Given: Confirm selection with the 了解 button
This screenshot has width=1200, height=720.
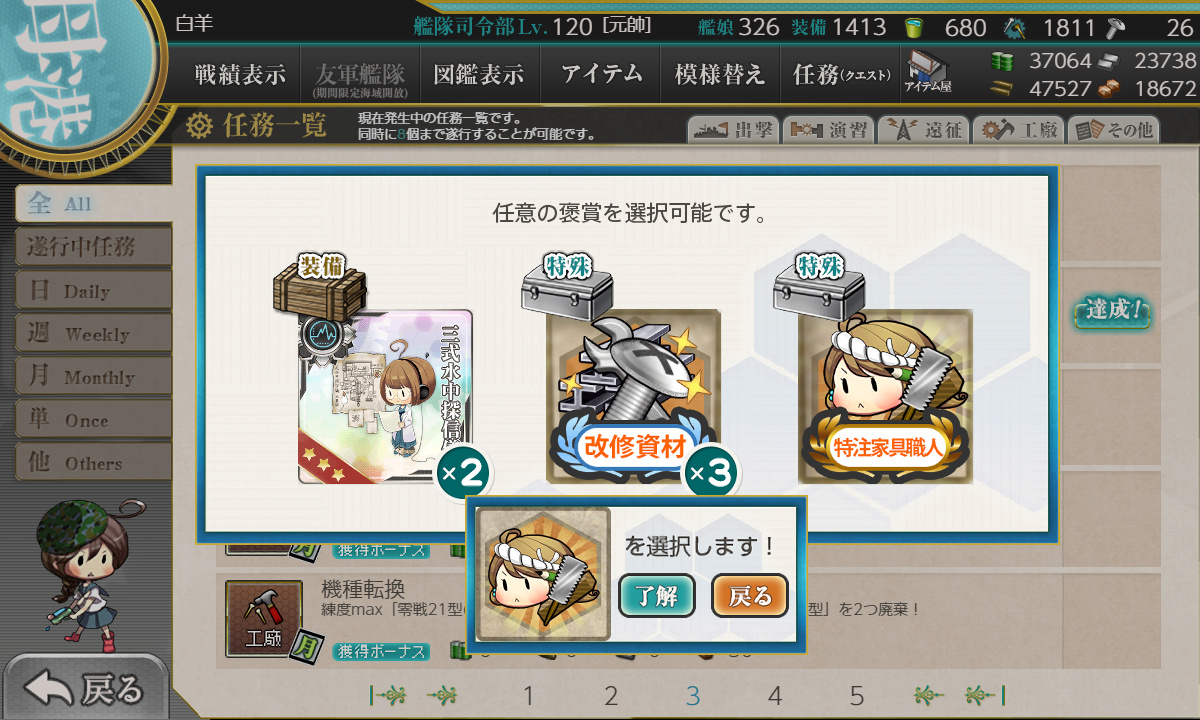Looking at the screenshot, I should point(656,597).
